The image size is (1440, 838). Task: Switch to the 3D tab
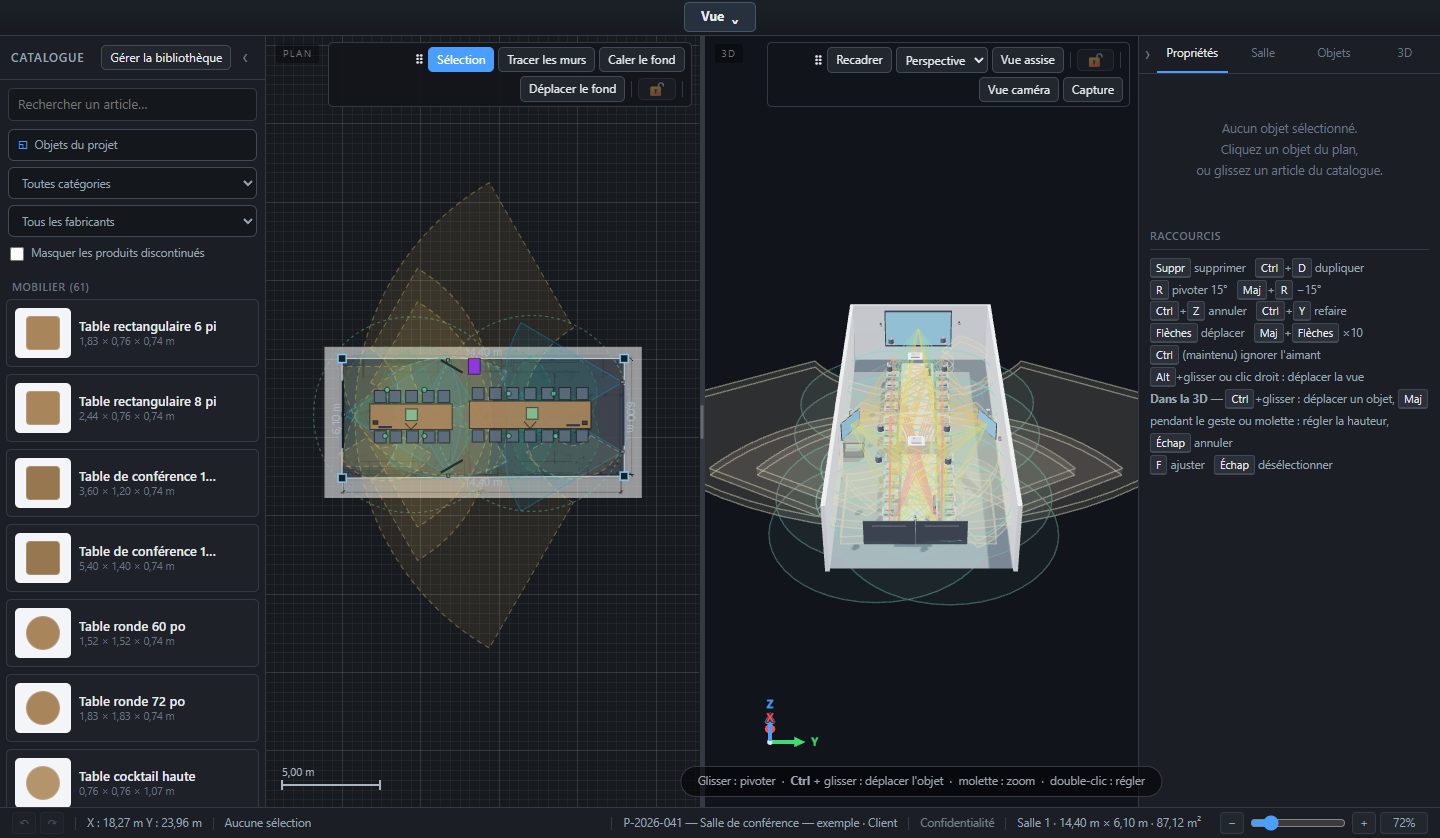point(1404,53)
